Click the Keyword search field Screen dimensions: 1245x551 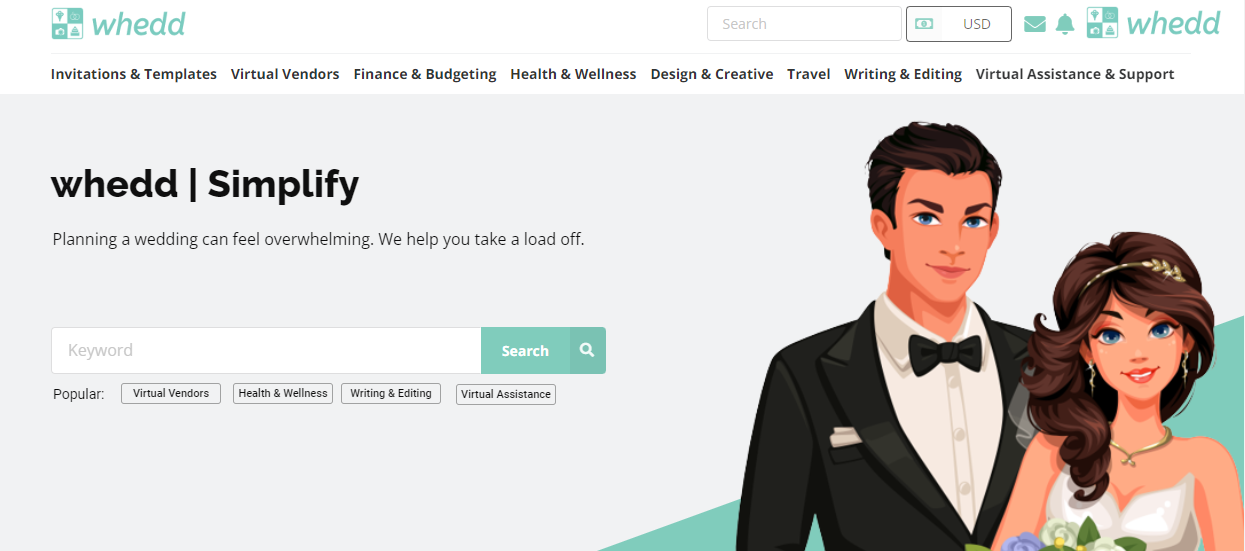tap(266, 351)
